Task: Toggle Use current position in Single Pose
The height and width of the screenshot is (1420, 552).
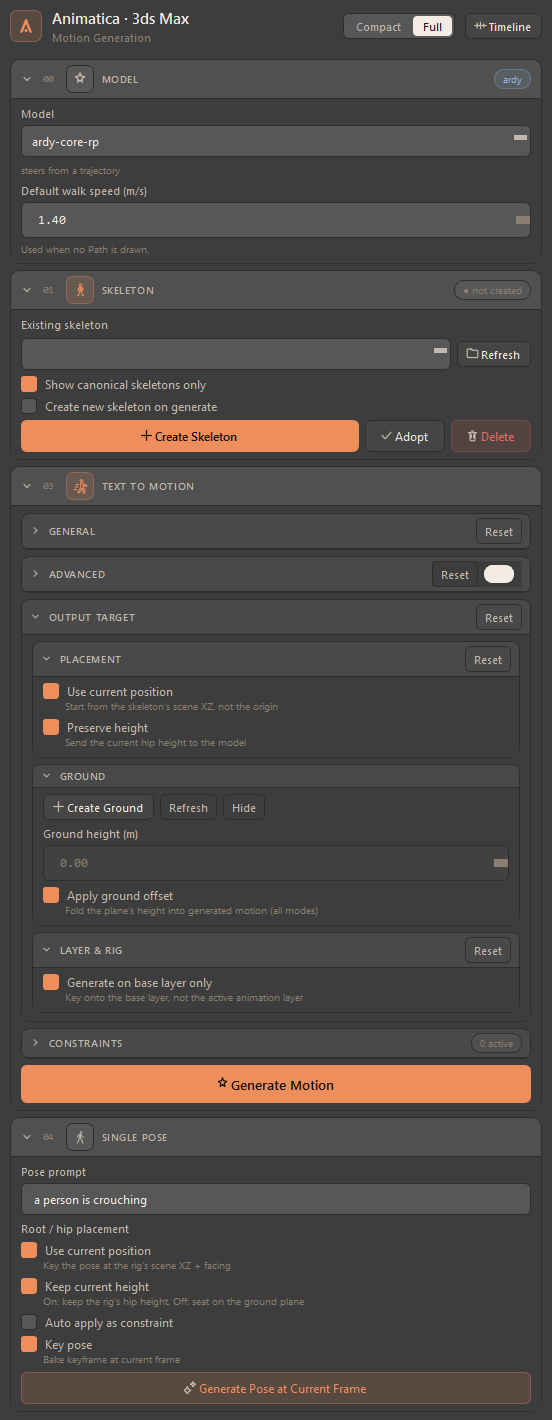Action: (x=29, y=1251)
